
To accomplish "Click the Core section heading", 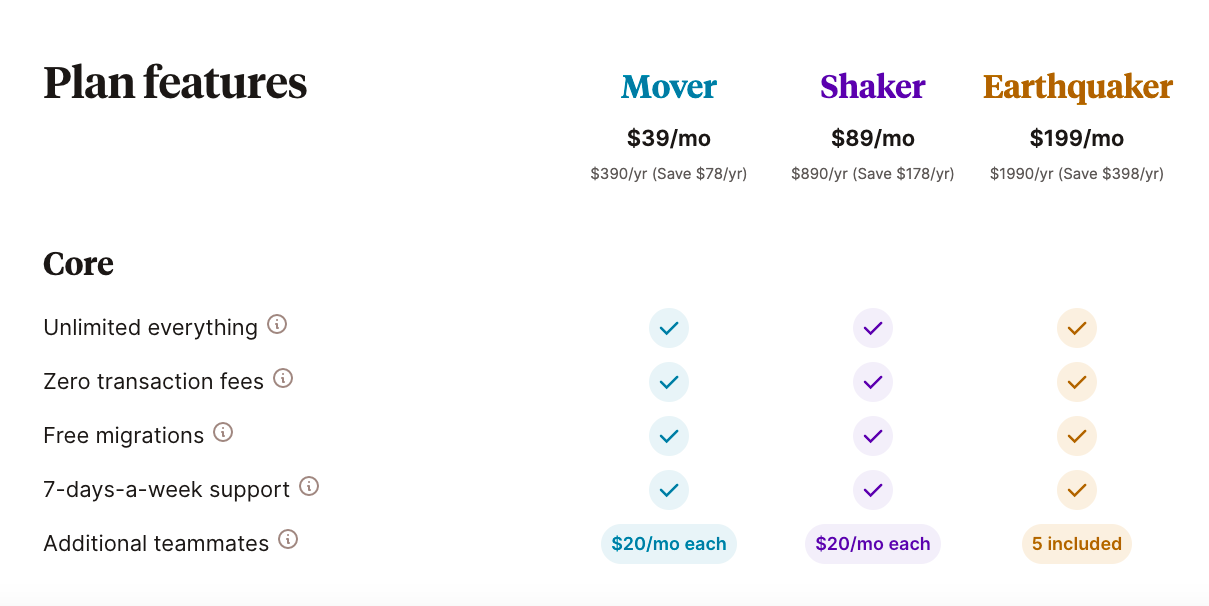I will pos(78,264).
